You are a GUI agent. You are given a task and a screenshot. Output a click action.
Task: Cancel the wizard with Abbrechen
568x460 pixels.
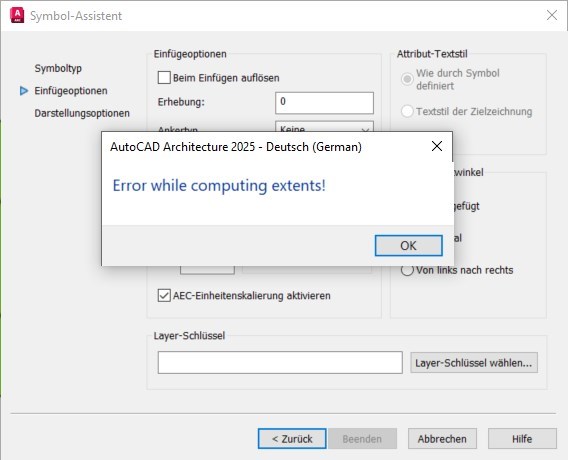coord(442,439)
